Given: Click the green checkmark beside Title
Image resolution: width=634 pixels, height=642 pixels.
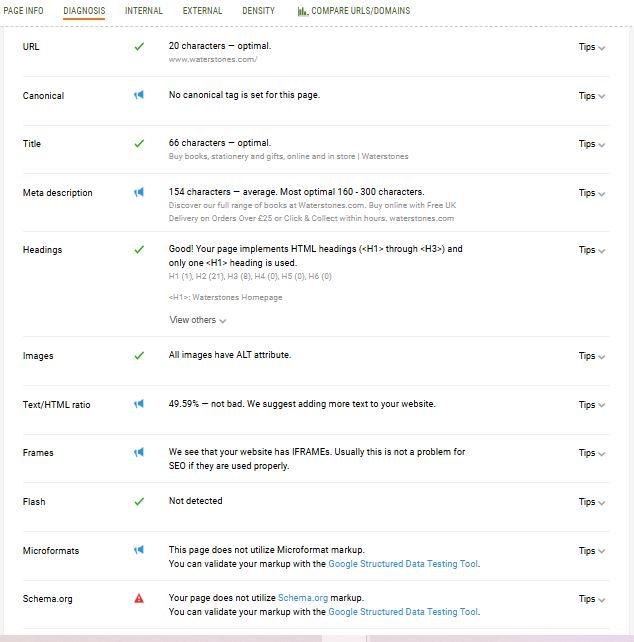Looking at the screenshot, I should coord(139,144).
